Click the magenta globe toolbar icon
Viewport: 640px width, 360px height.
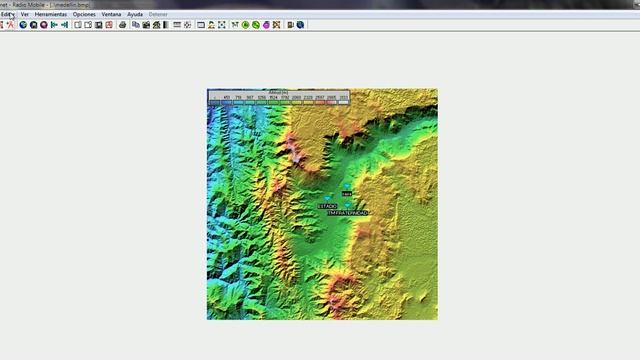tap(44, 25)
